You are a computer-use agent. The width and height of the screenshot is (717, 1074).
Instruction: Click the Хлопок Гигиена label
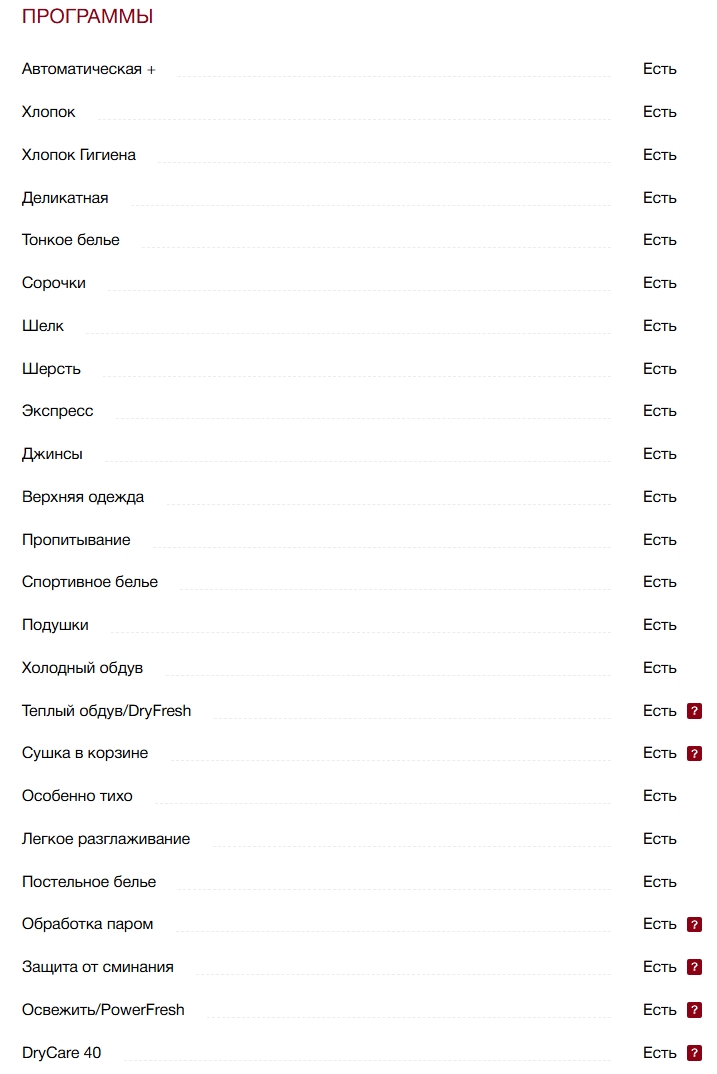pos(79,155)
